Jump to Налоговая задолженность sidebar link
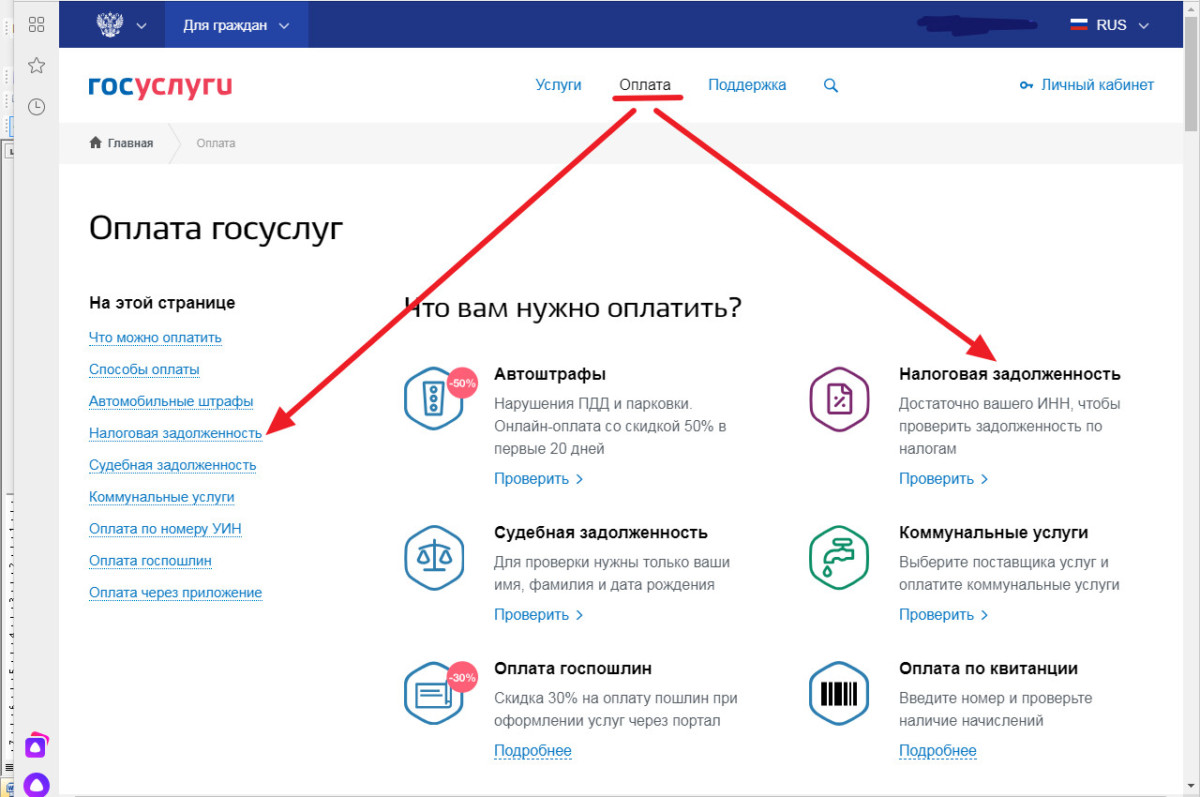 pyautogui.click(x=175, y=433)
